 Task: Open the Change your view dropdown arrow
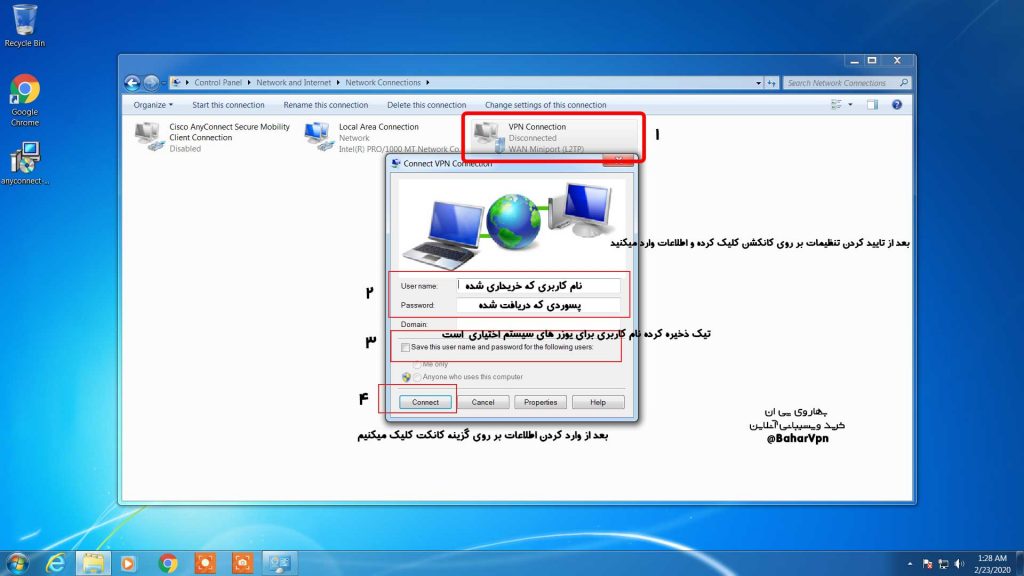coord(851,105)
